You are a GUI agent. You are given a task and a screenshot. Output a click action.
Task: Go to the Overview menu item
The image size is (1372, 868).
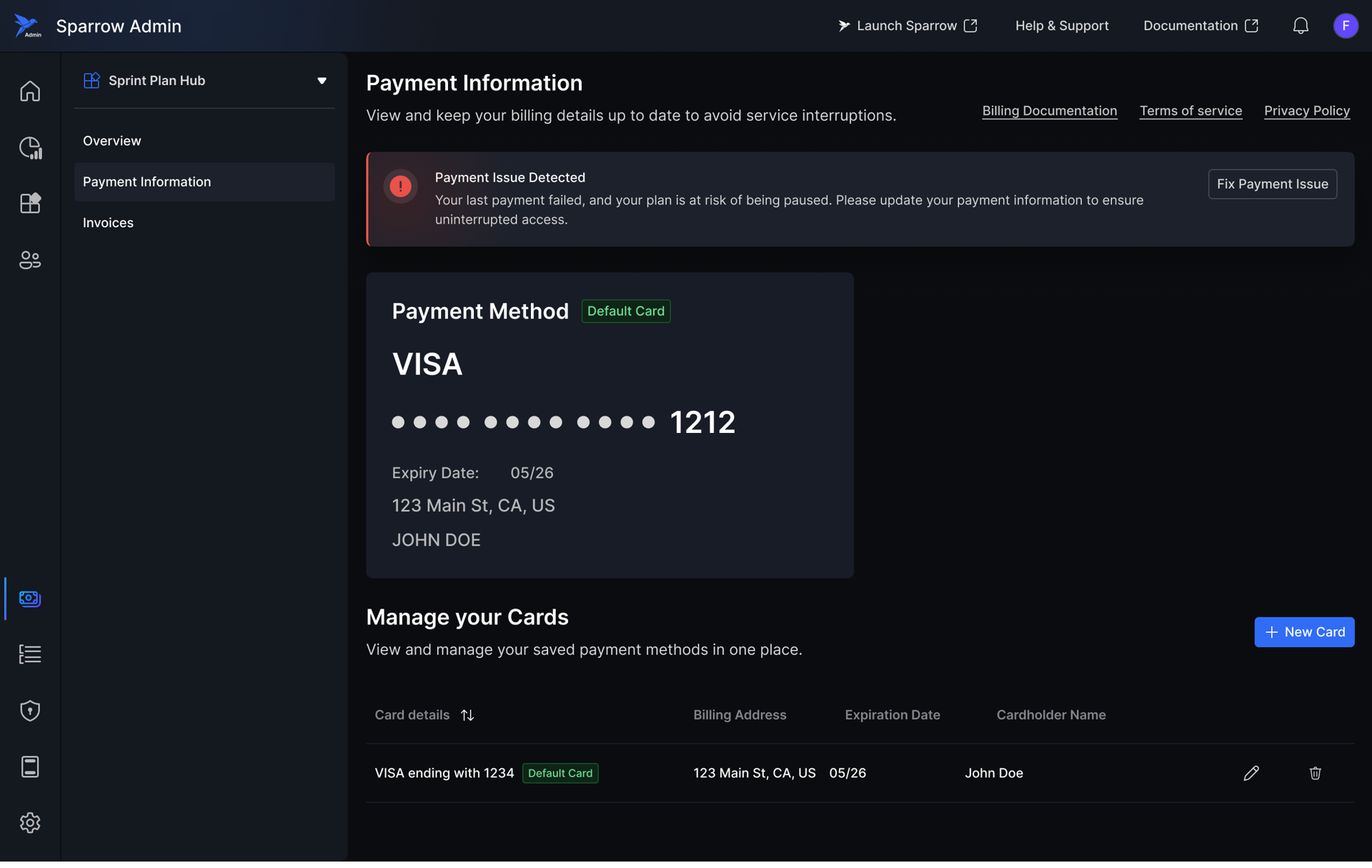tap(112, 141)
